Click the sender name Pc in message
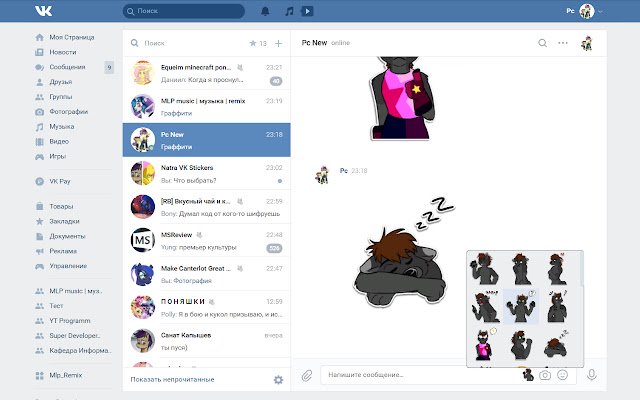Image resolution: width=640 pixels, height=400 pixels. 344,171
